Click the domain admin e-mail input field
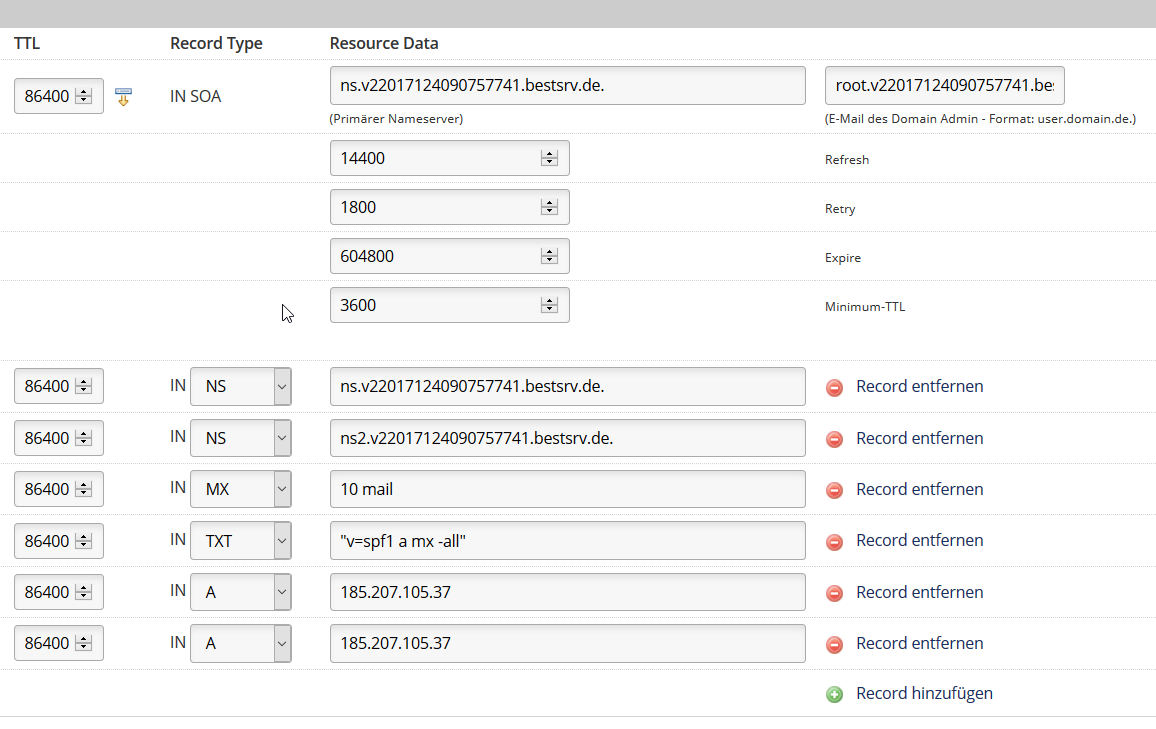 (x=944, y=86)
